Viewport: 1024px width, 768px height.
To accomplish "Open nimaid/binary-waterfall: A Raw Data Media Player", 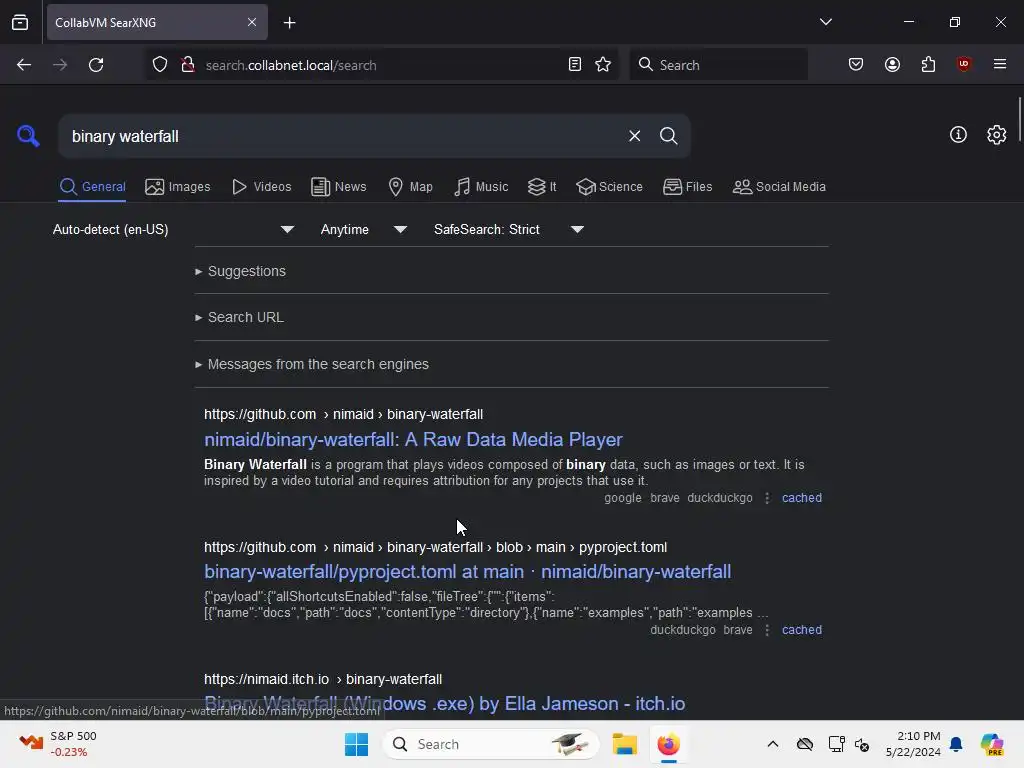I will click(413, 440).
